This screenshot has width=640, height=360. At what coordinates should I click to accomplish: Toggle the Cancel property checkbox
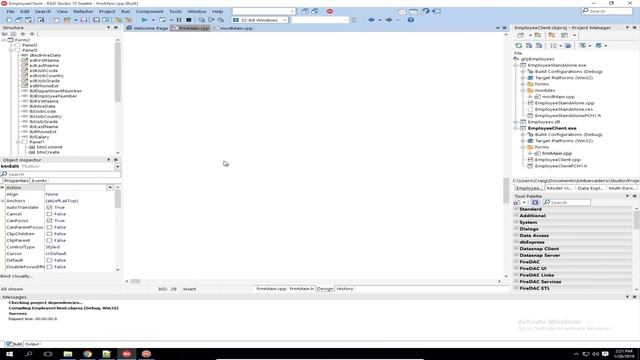[49, 214]
